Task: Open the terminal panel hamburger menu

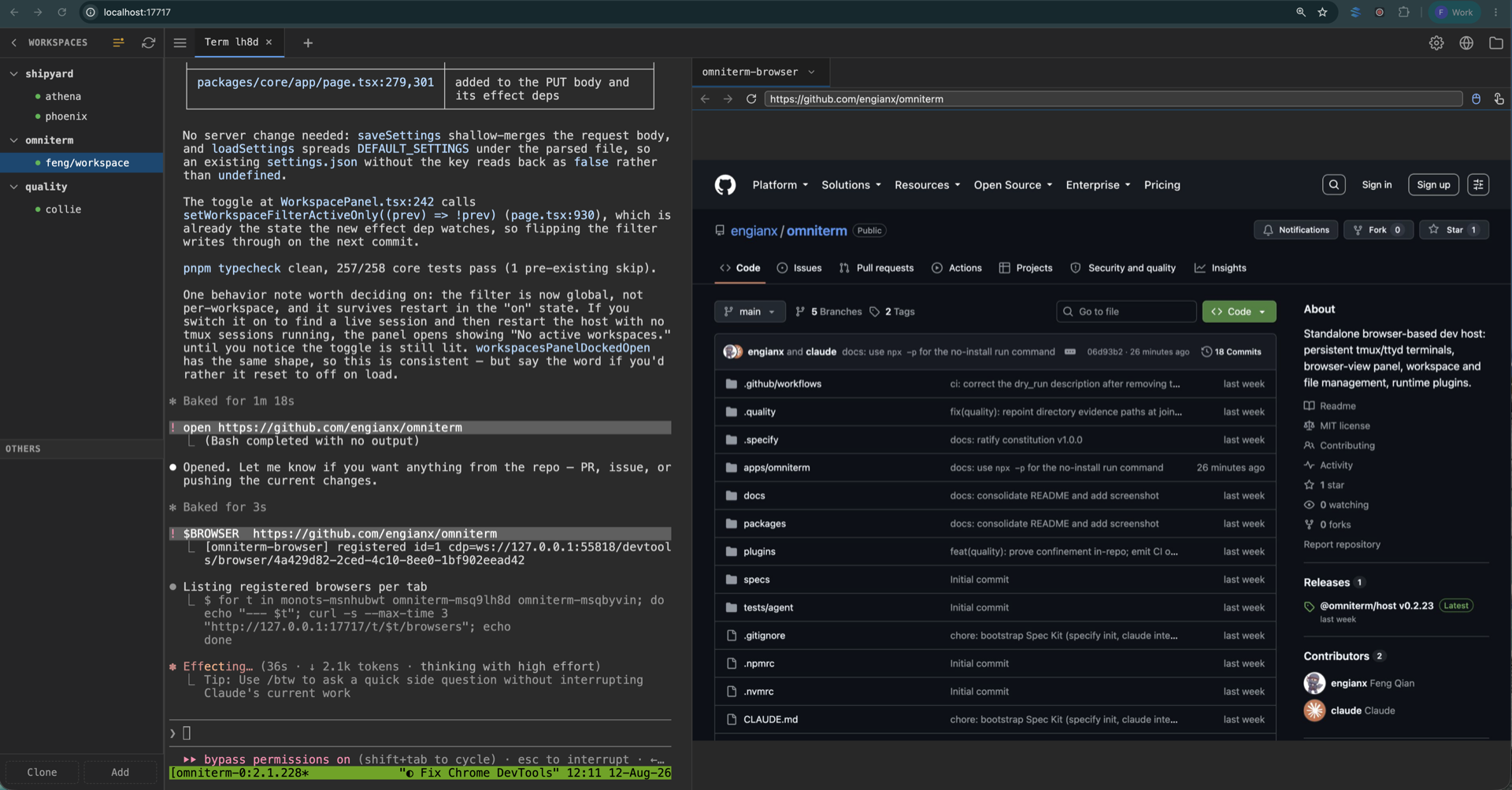Action: 180,43
